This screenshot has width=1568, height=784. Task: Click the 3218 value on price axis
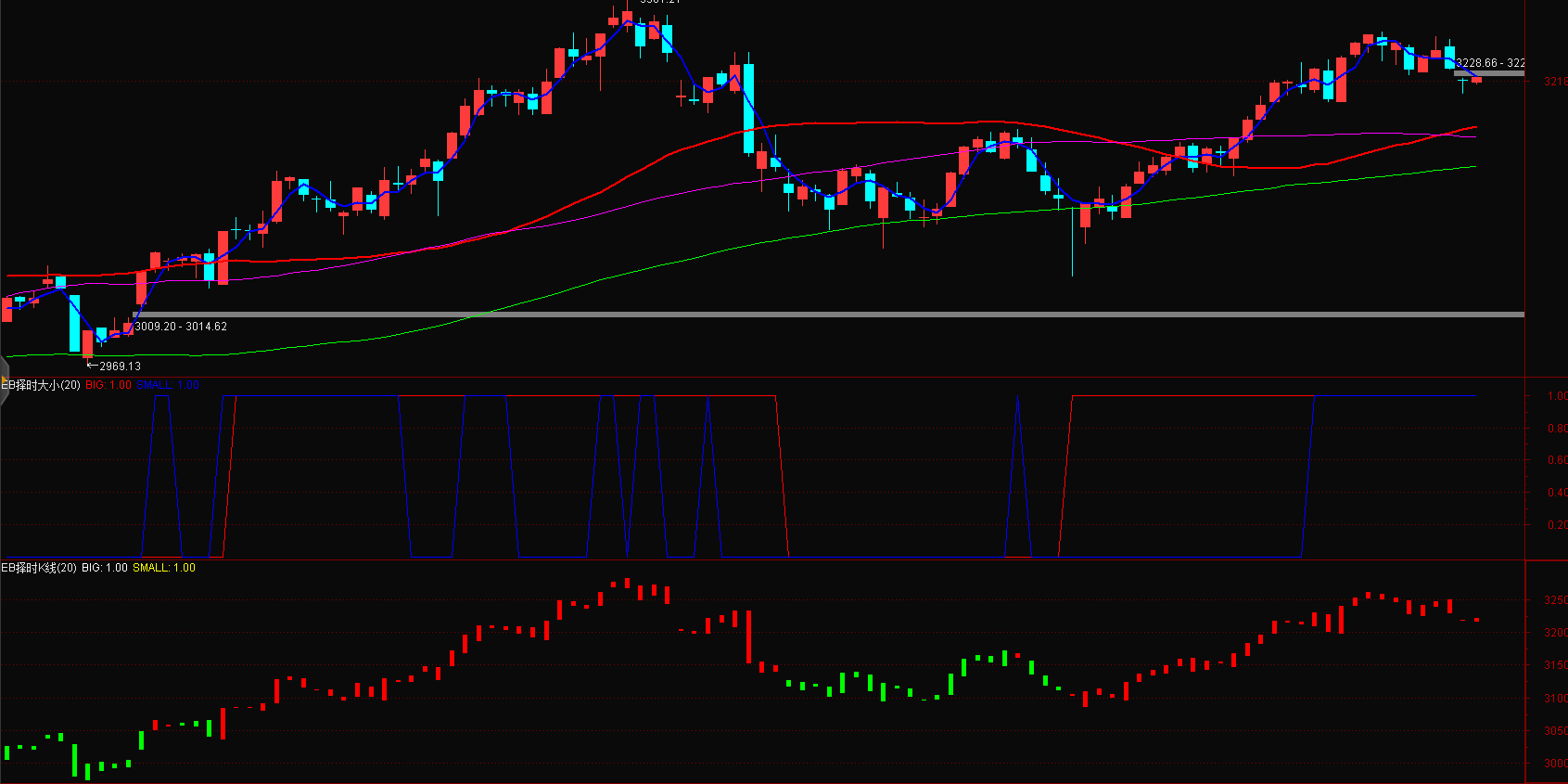[1555, 82]
